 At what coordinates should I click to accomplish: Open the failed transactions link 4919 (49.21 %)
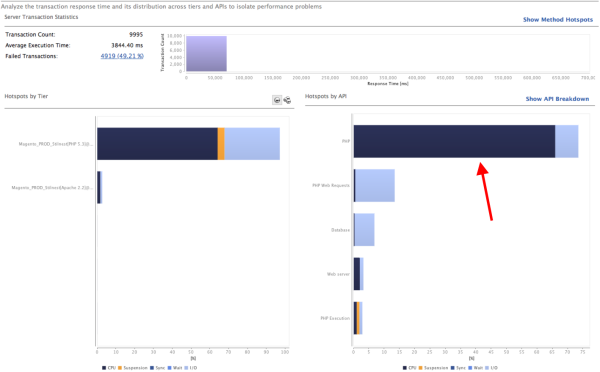pyautogui.click(x=122, y=56)
